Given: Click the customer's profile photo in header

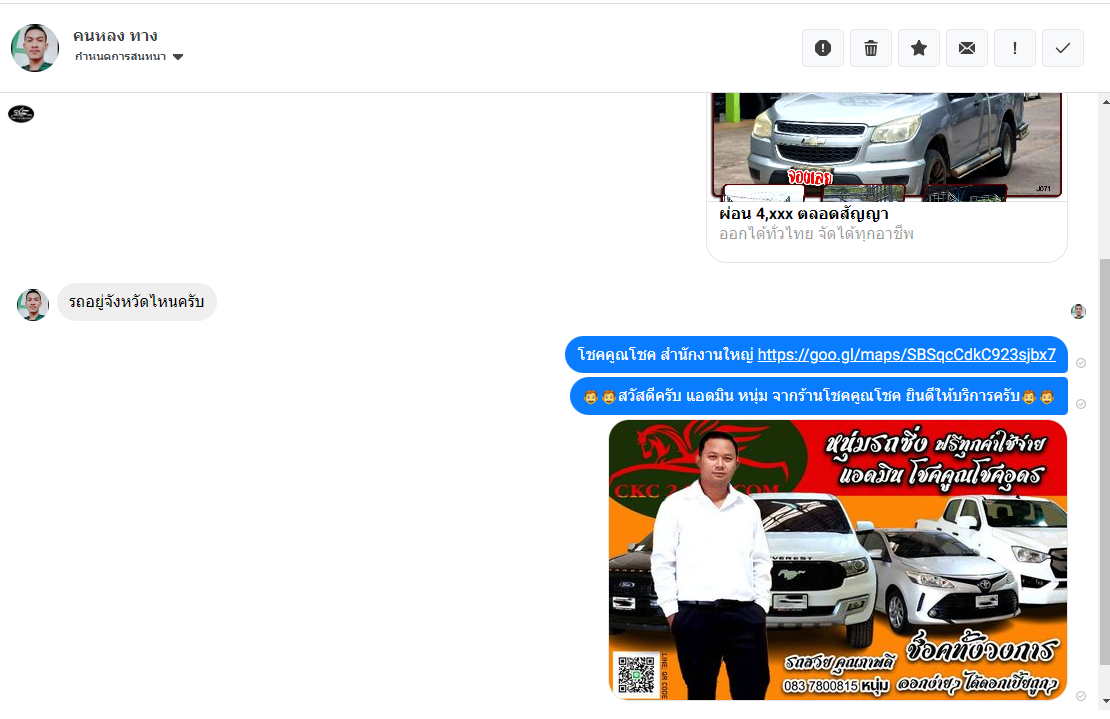Looking at the screenshot, I should click(x=35, y=48).
